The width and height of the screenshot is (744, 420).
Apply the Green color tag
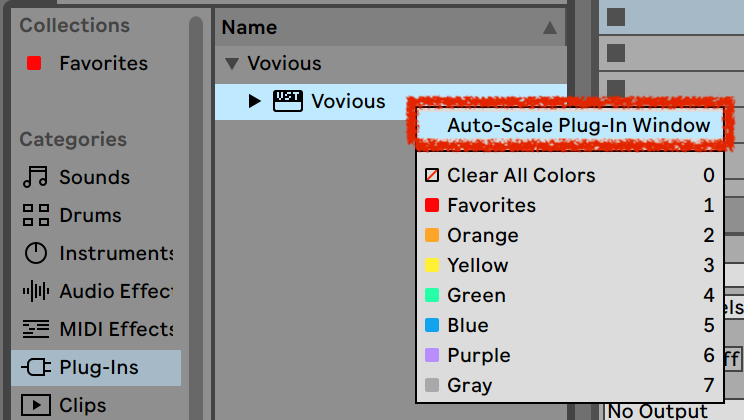476,295
